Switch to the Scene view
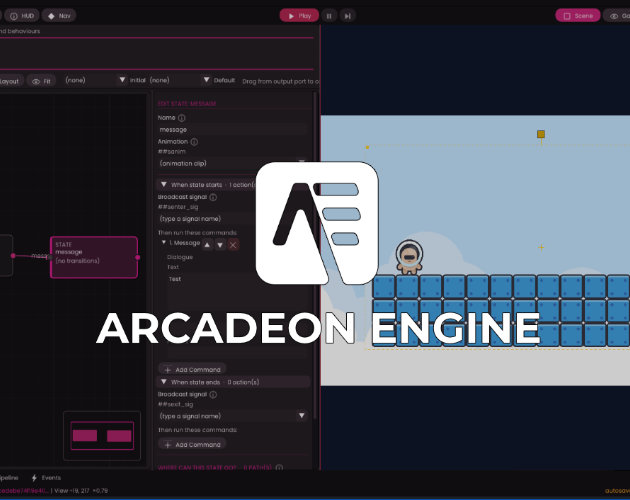The height and width of the screenshot is (500, 630). pos(578,16)
